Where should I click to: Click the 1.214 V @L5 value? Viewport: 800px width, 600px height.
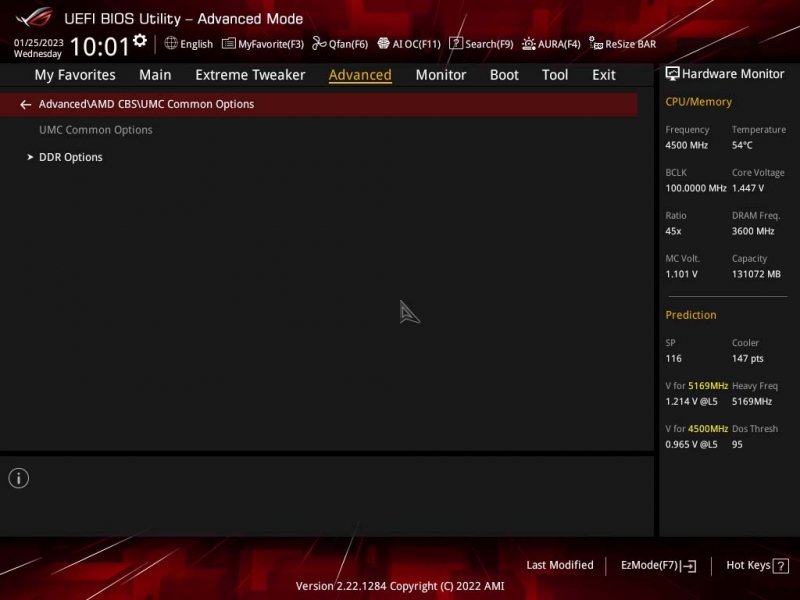691,402
